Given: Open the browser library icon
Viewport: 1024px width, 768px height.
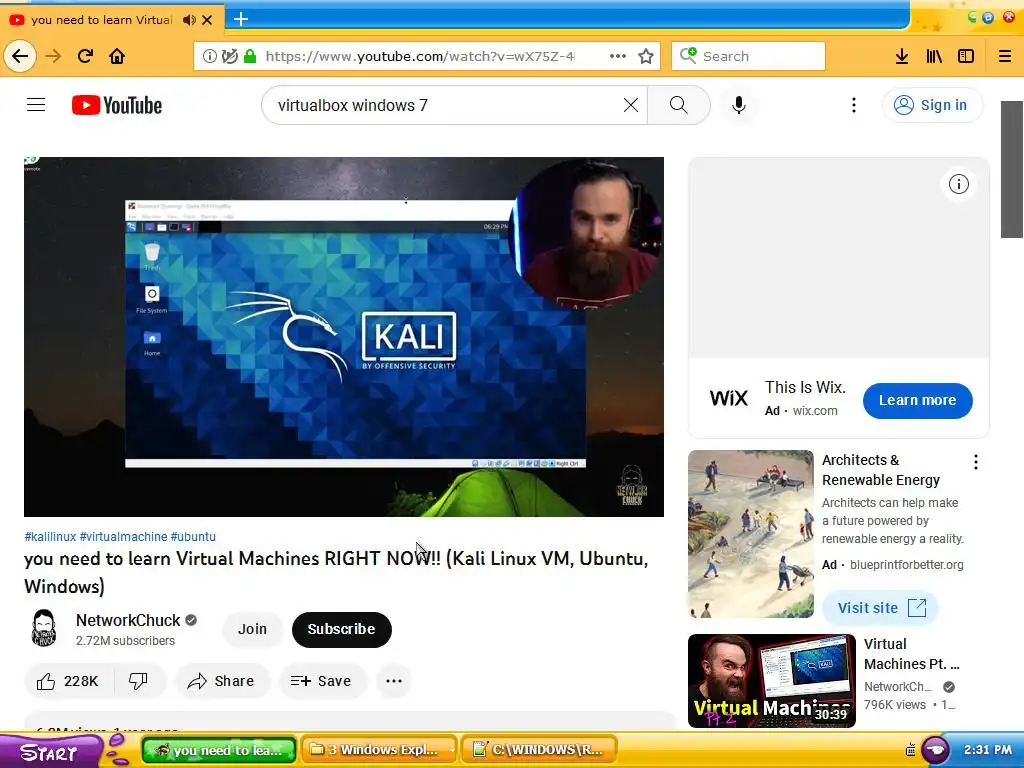Looking at the screenshot, I should pyautogui.click(x=934, y=56).
